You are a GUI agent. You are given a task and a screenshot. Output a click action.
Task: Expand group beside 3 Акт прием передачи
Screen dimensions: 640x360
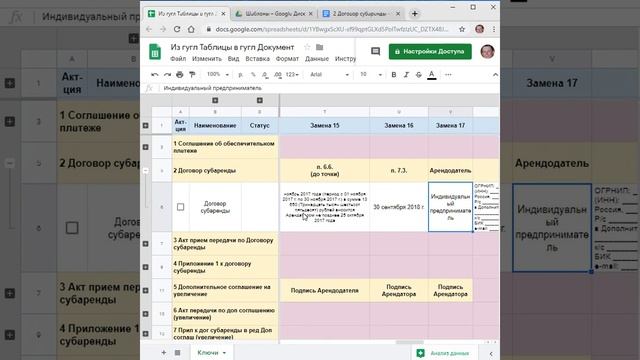145,244
